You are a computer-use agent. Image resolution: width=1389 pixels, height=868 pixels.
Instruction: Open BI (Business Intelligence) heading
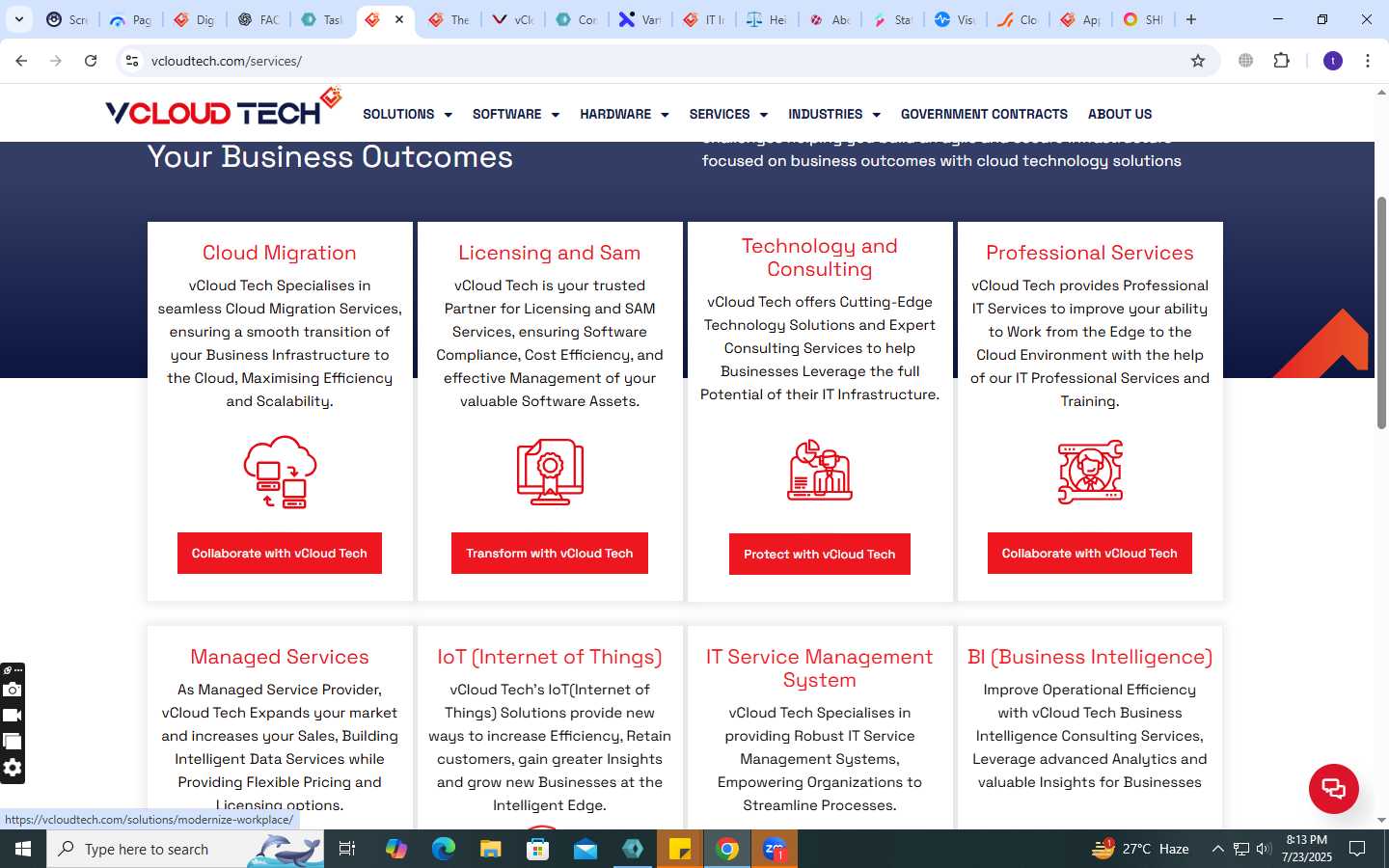(x=1090, y=657)
